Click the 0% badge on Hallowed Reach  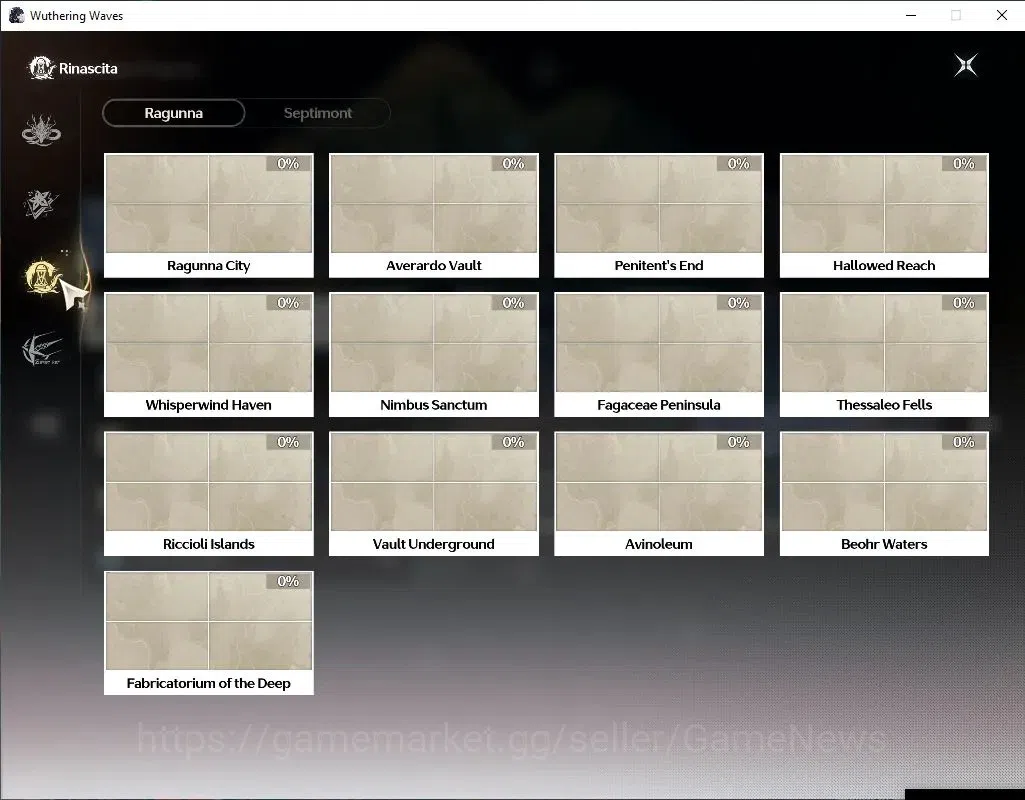coord(964,163)
